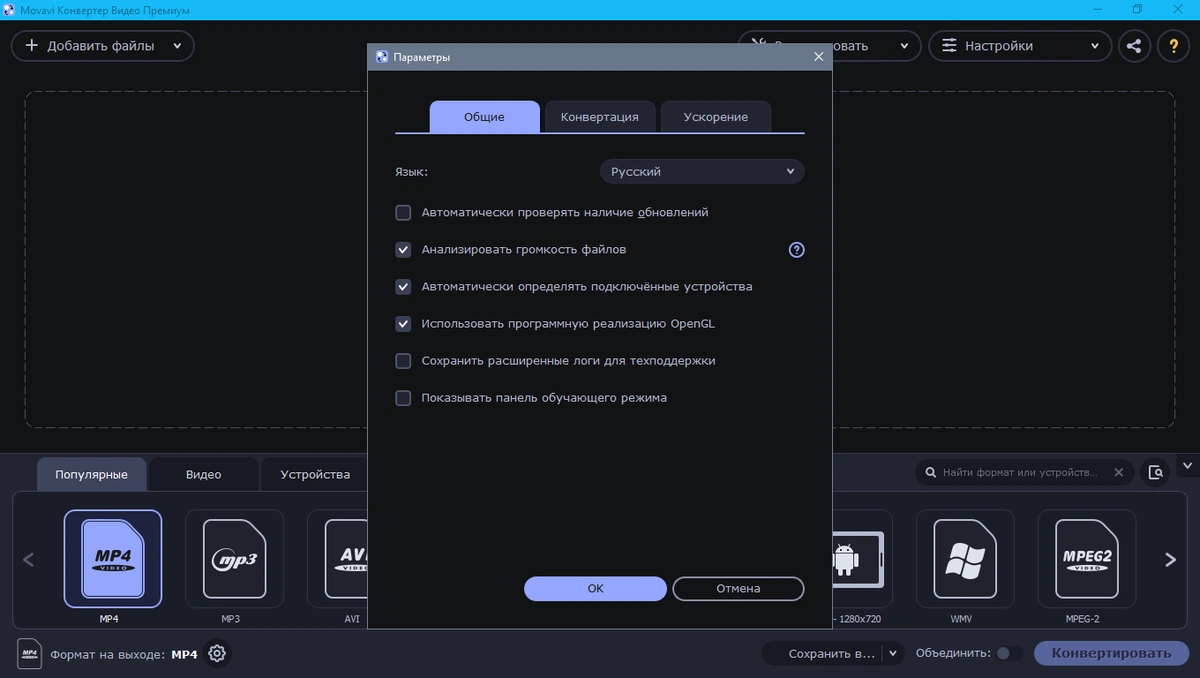Toggle the Объединить switch
The width and height of the screenshot is (1200, 678).
(1009, 653)
